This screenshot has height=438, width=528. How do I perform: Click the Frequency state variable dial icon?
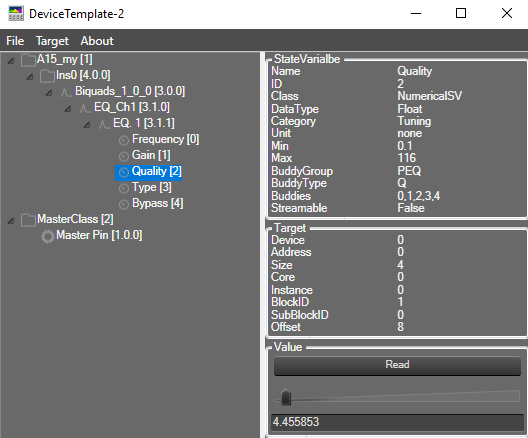click(x=124, y=140)
